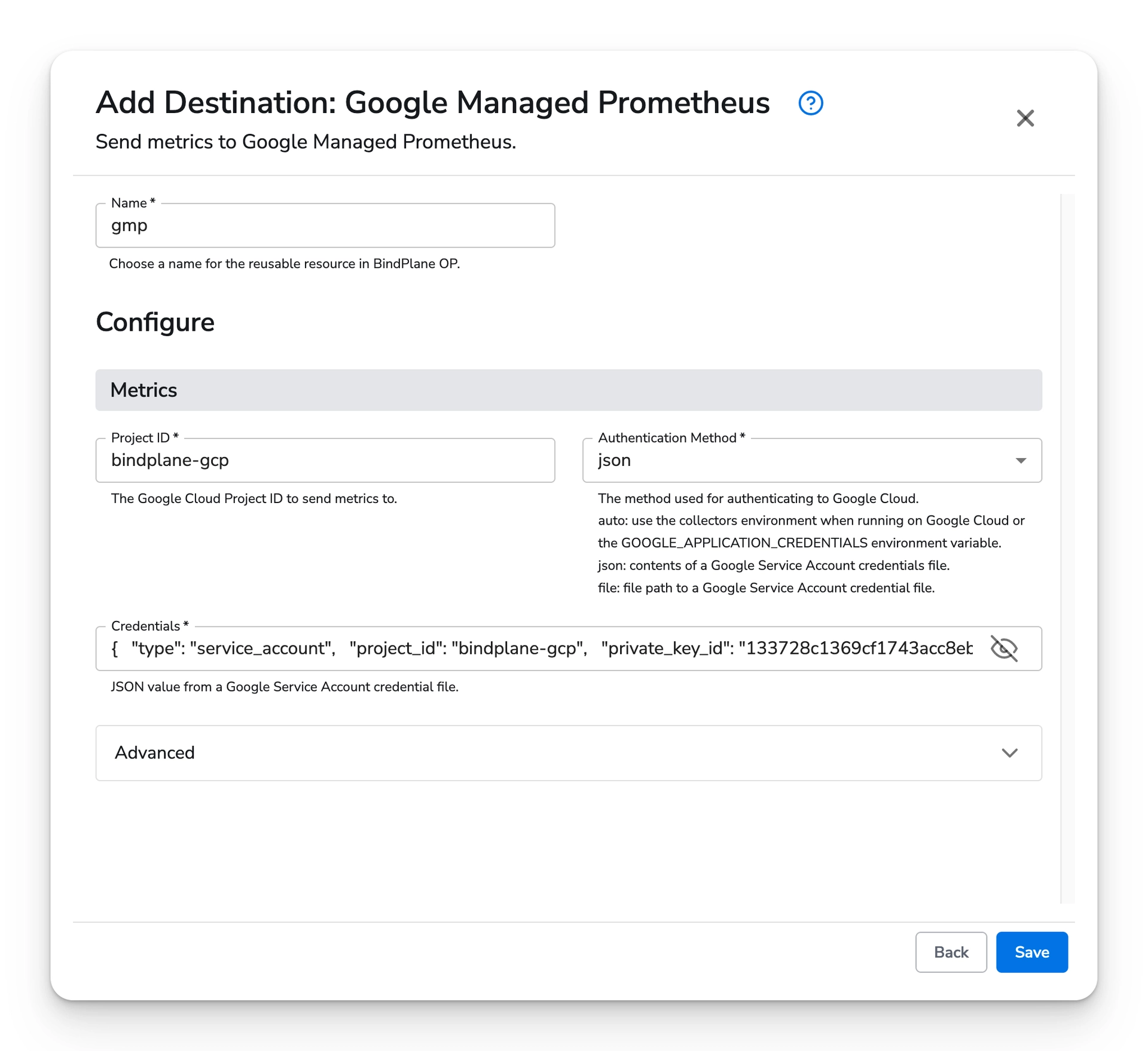
Task: Click "json: contents of a Google Service Account" line
Action: pyautogui.click(x=774, y=565)
